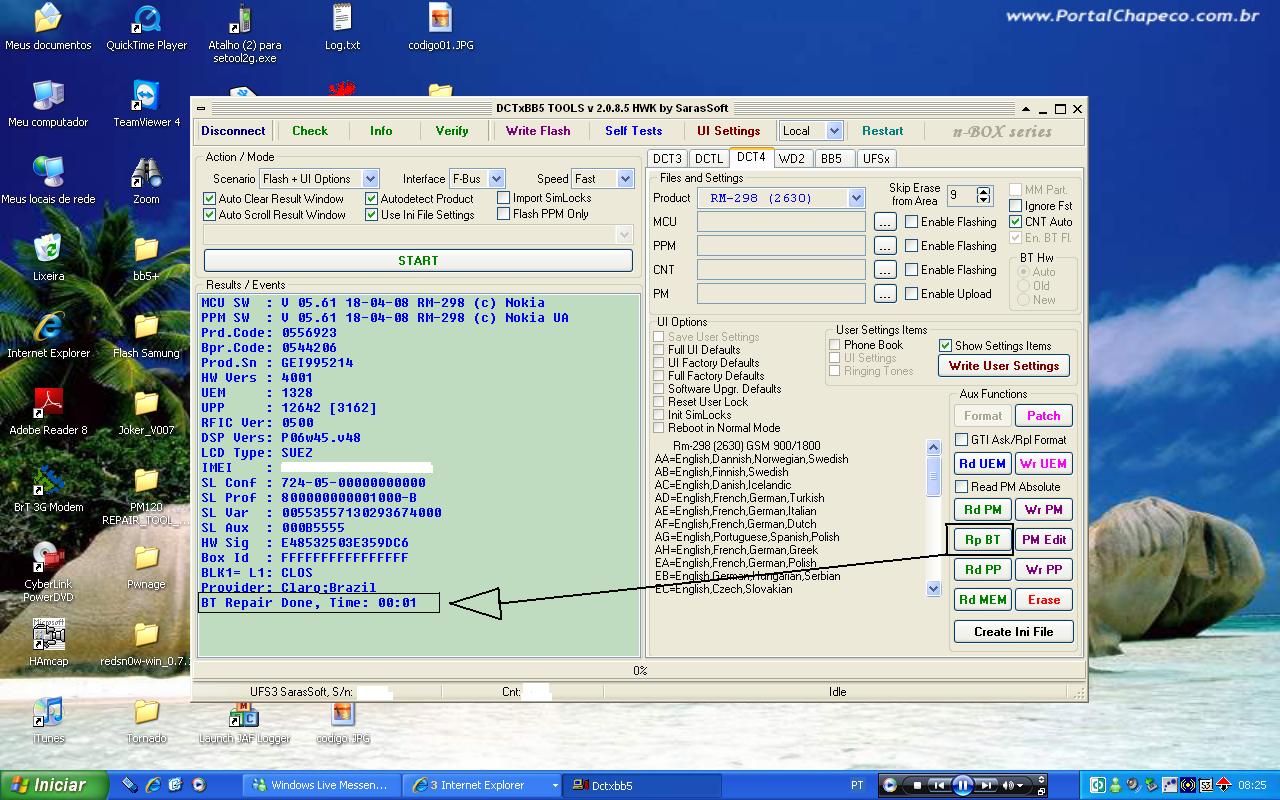Click Disconnect toolbar button
1280x800 pixels.
point(233,131)
